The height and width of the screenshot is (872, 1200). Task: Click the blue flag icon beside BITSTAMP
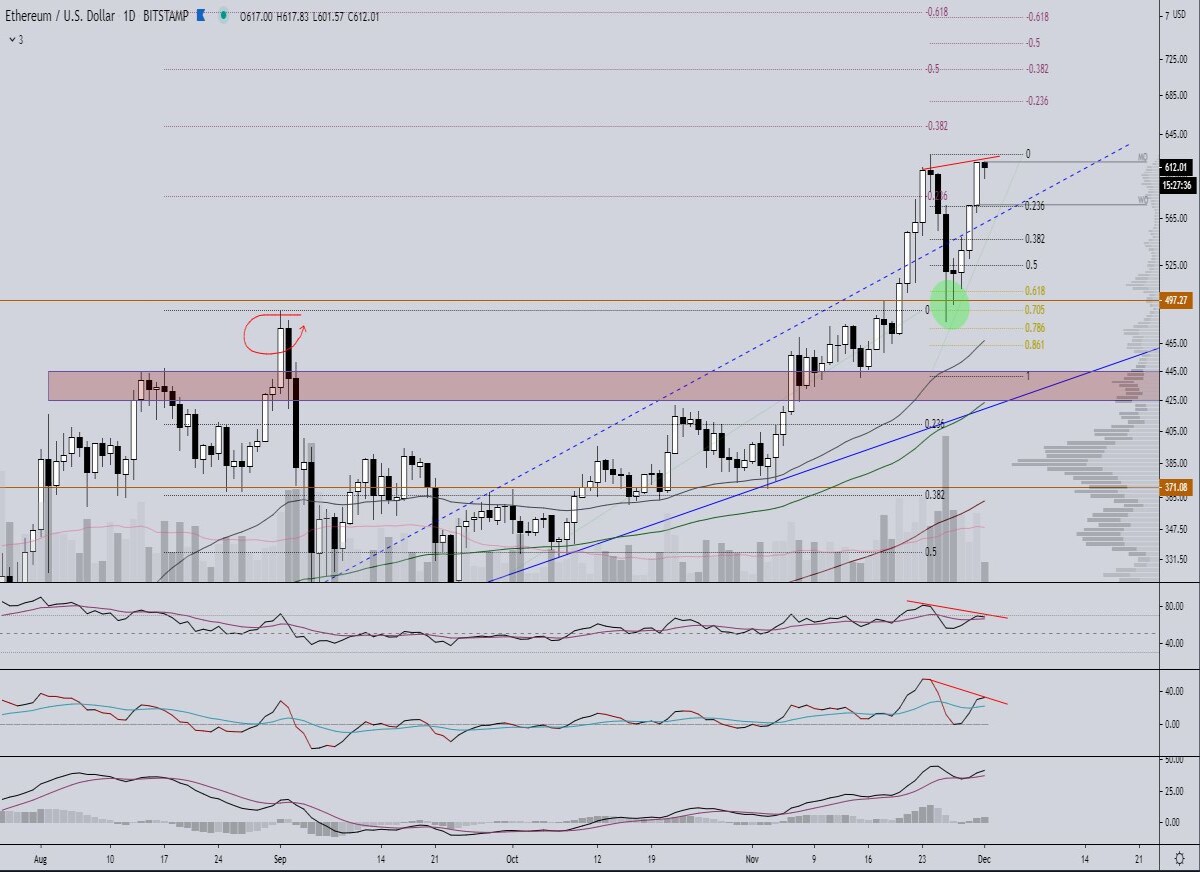202,15
